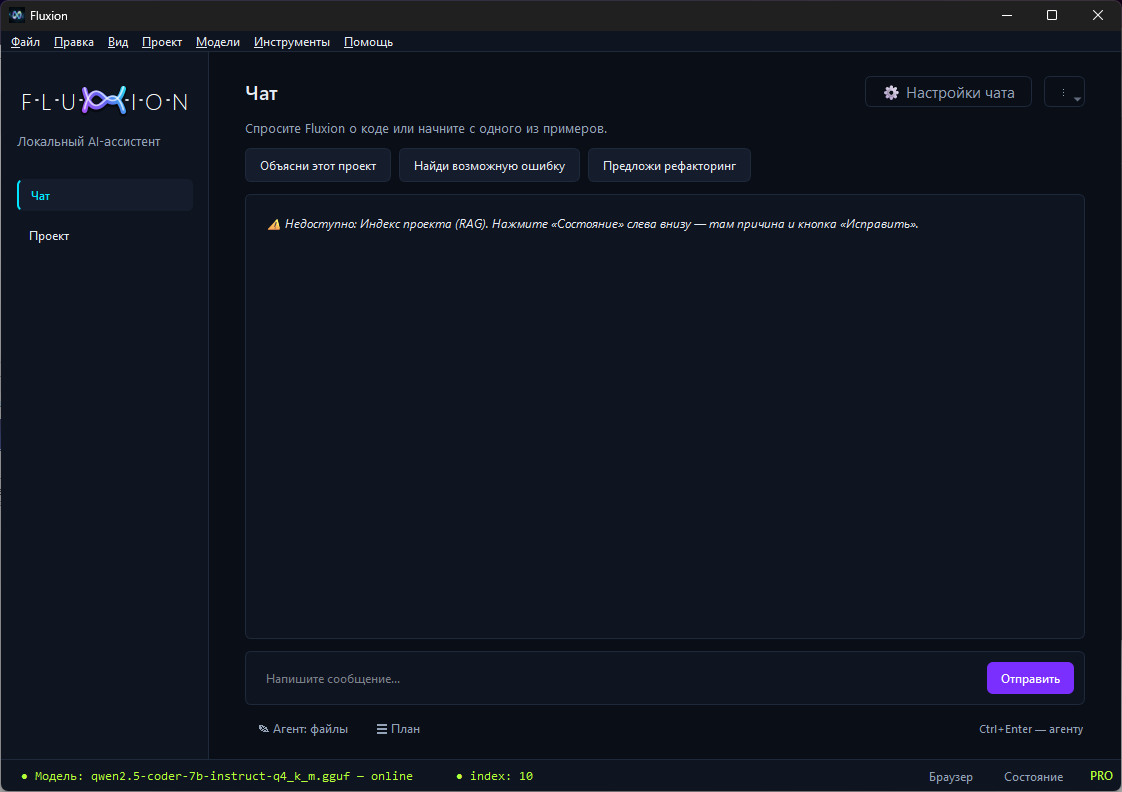Screen dimensions: 1122x792
Task: Open Состояние in the status bar
Action: click(1033, 776)
